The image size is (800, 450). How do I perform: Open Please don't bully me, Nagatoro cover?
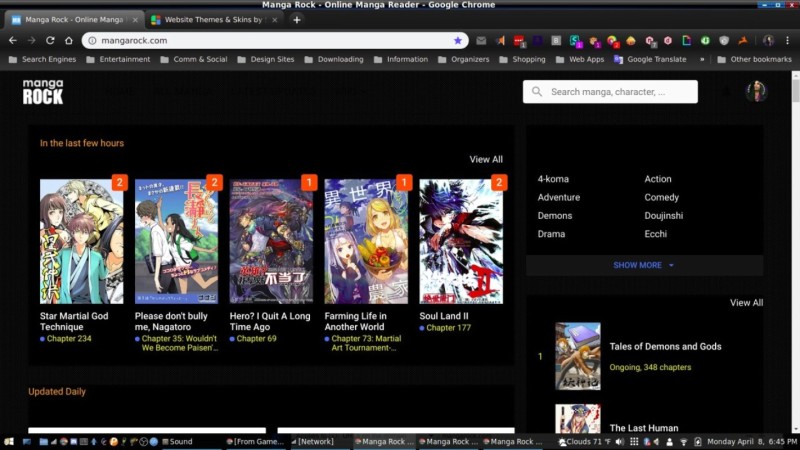click(177, 241)
